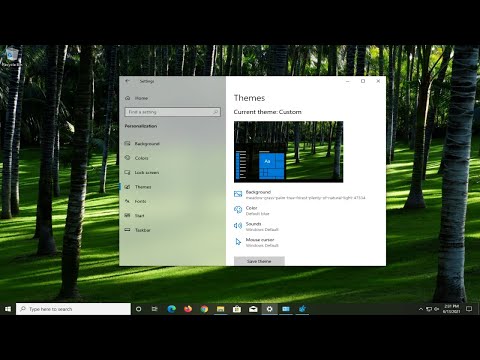The image size is (480, 360).
Task: Open the Lock screen settings page
Action: tap(142, 172)
